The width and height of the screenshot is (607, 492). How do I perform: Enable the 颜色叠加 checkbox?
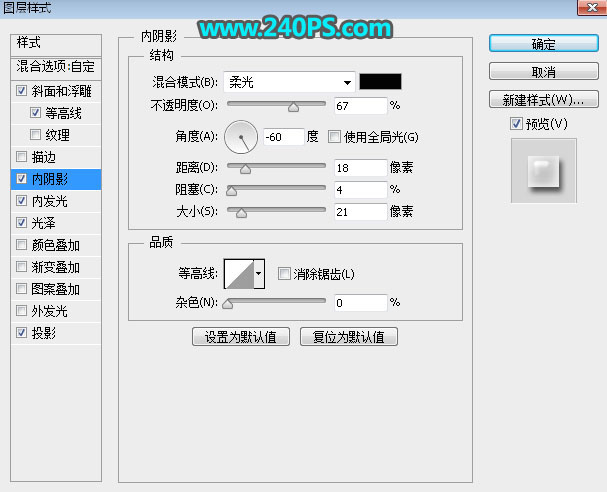[x=21, y=245]
